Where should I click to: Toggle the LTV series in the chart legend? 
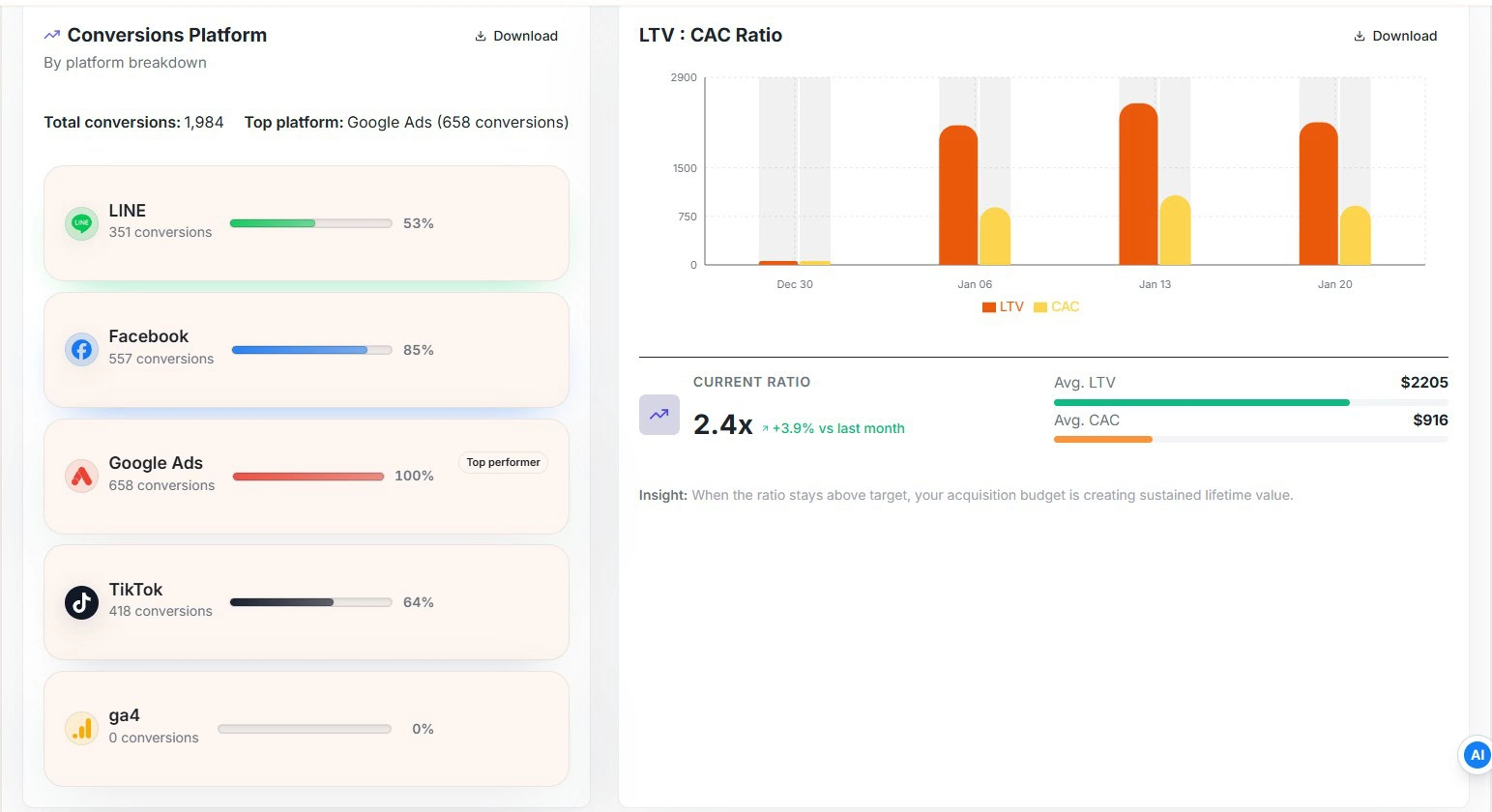point(1003,306)
